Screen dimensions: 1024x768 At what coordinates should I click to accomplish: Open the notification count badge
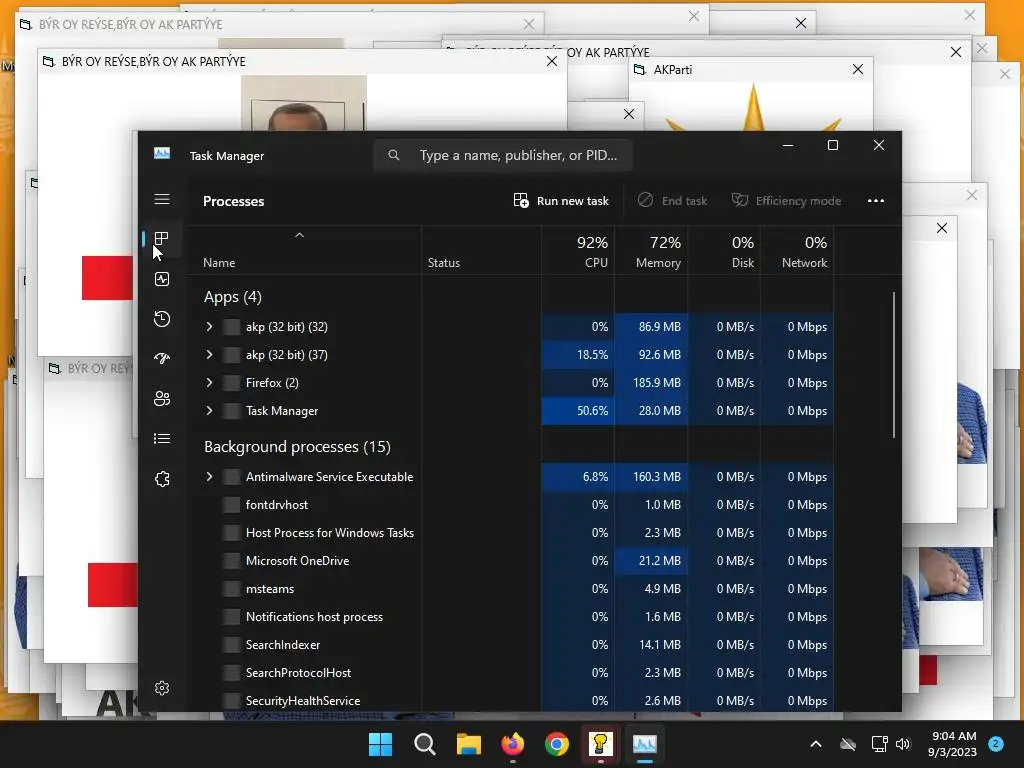click(x=996, y=744)
